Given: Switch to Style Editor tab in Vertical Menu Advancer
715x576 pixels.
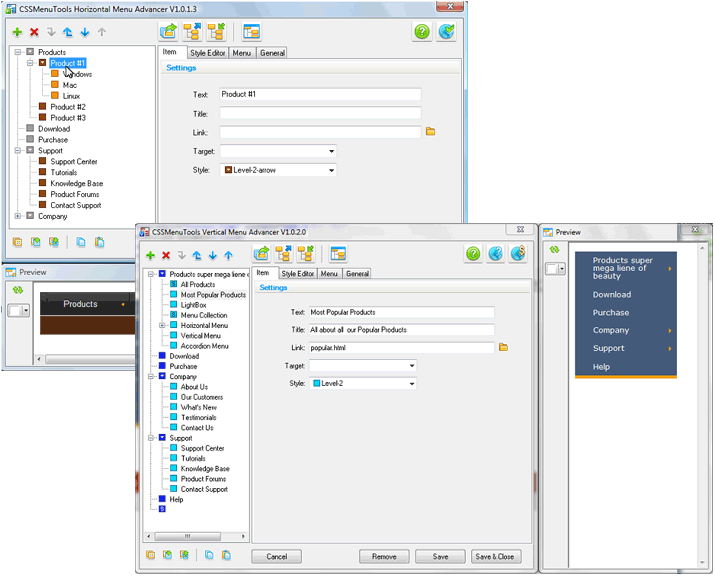Looking at the screenshot, I should tap(297, 274).
